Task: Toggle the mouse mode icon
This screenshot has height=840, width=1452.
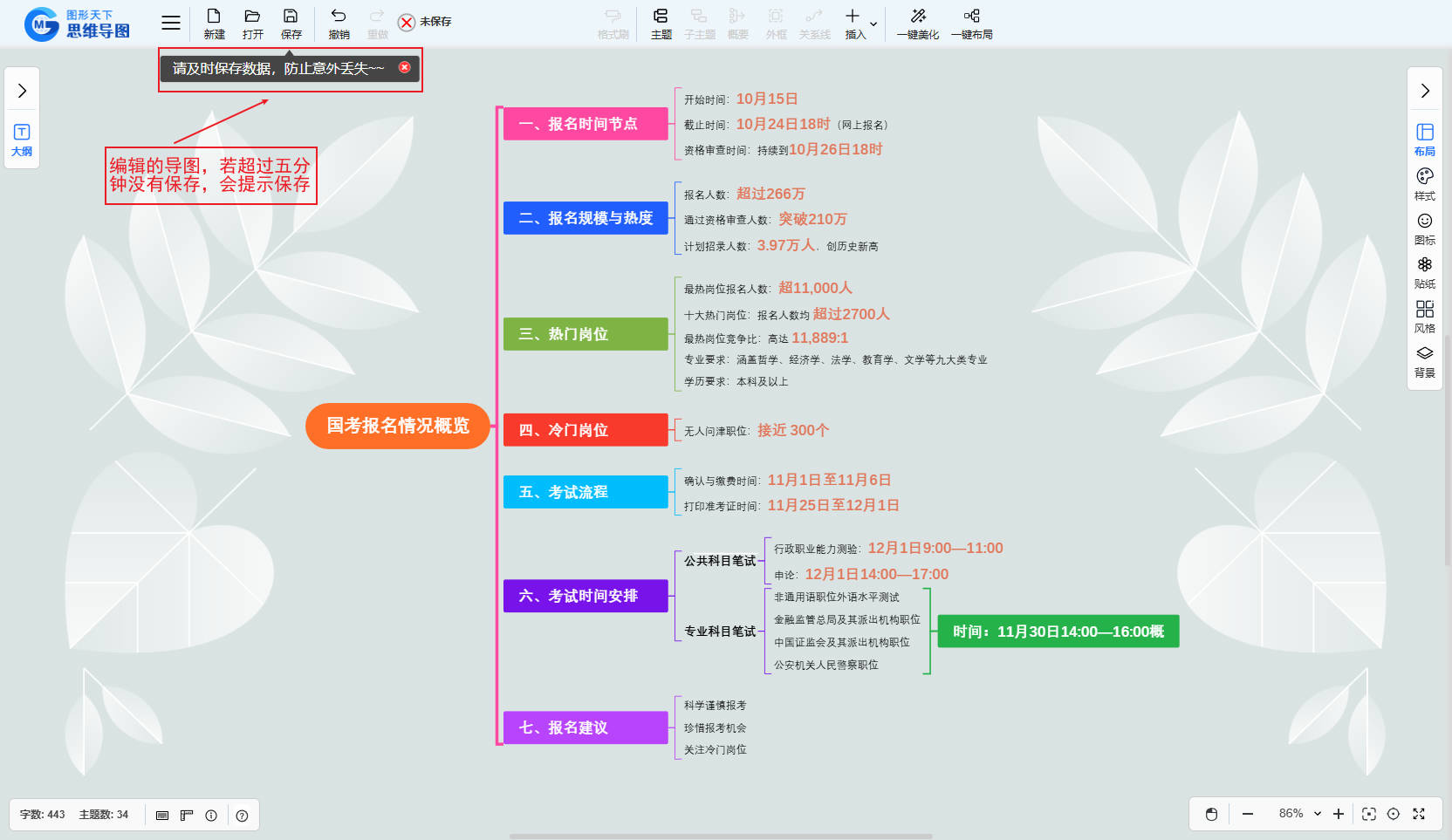Action: 1211,814
